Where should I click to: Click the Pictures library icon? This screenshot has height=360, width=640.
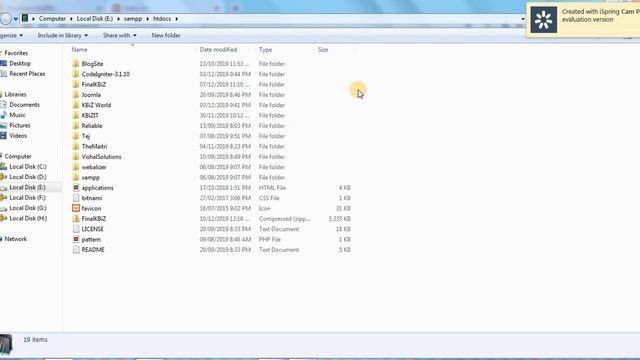[4, 125]
